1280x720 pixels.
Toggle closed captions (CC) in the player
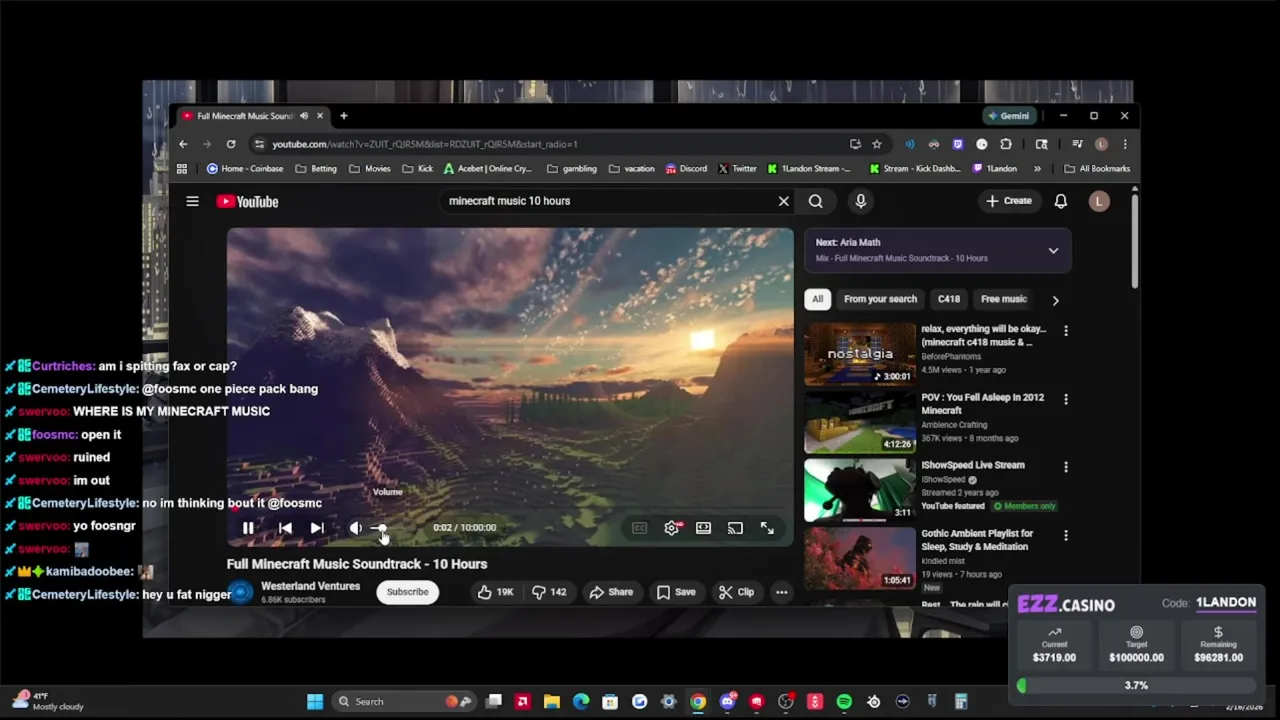pyautogui.click(x=640, y=528)
